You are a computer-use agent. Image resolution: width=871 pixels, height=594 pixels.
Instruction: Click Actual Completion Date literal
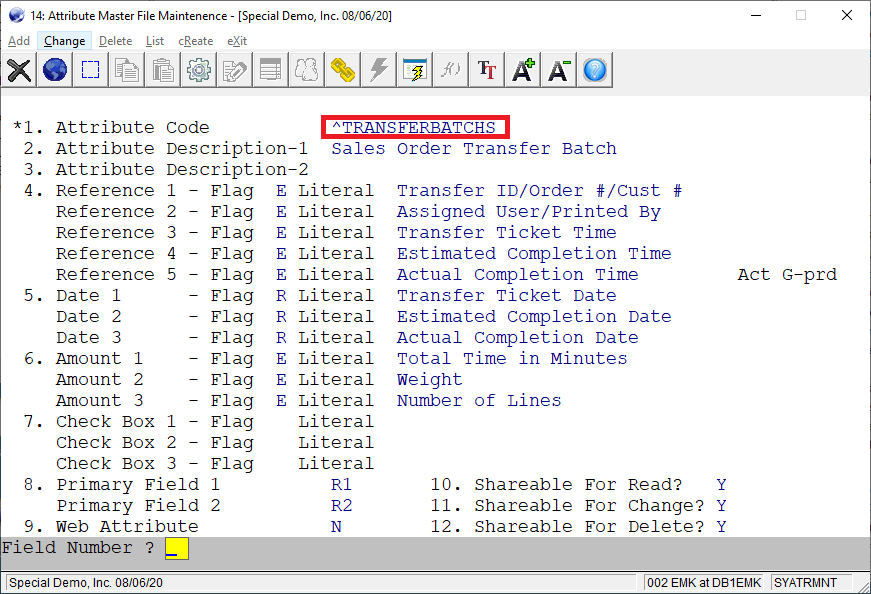coord(518,337)
